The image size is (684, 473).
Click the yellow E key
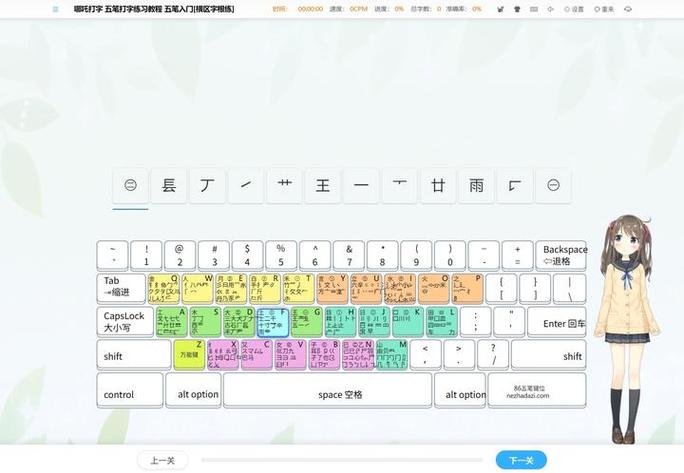click(x=231, y=288)
